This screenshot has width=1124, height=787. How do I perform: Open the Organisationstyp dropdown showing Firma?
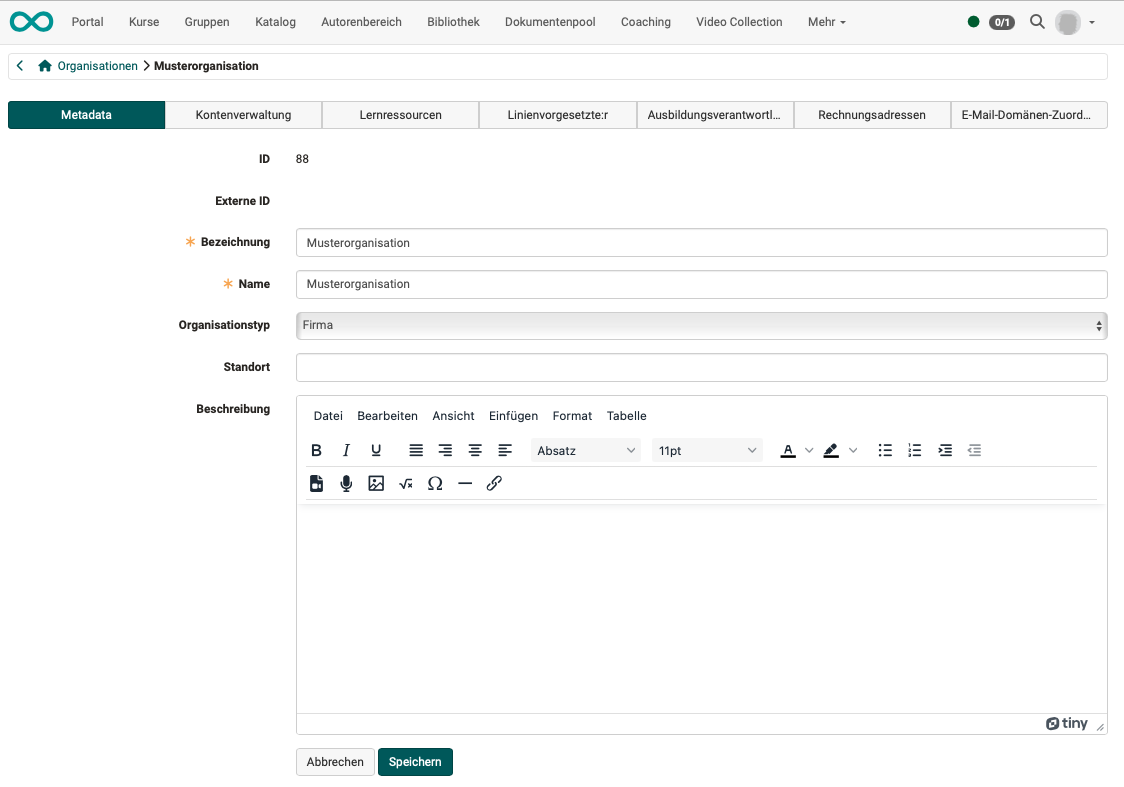[x=700, y=325]
